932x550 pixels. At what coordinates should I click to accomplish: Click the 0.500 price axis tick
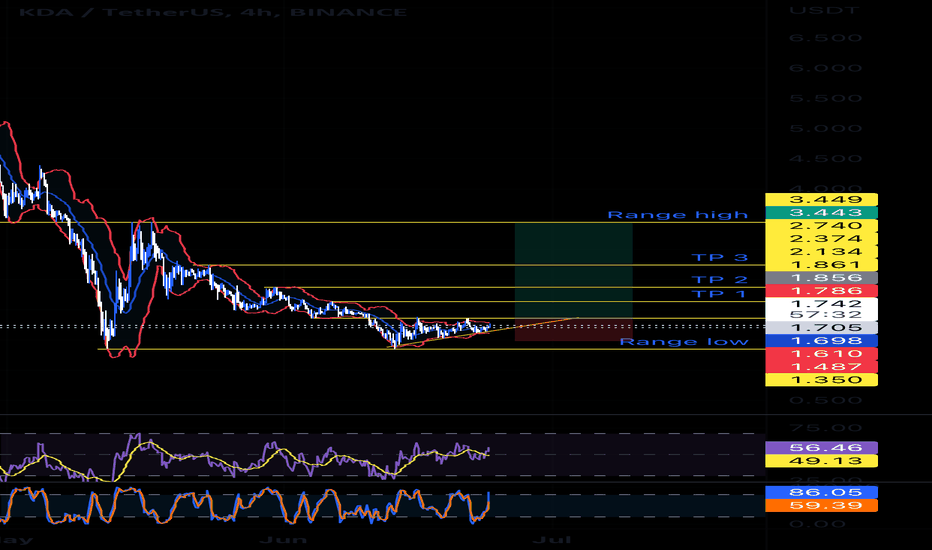pyautogui.click(x=826, y=400)
